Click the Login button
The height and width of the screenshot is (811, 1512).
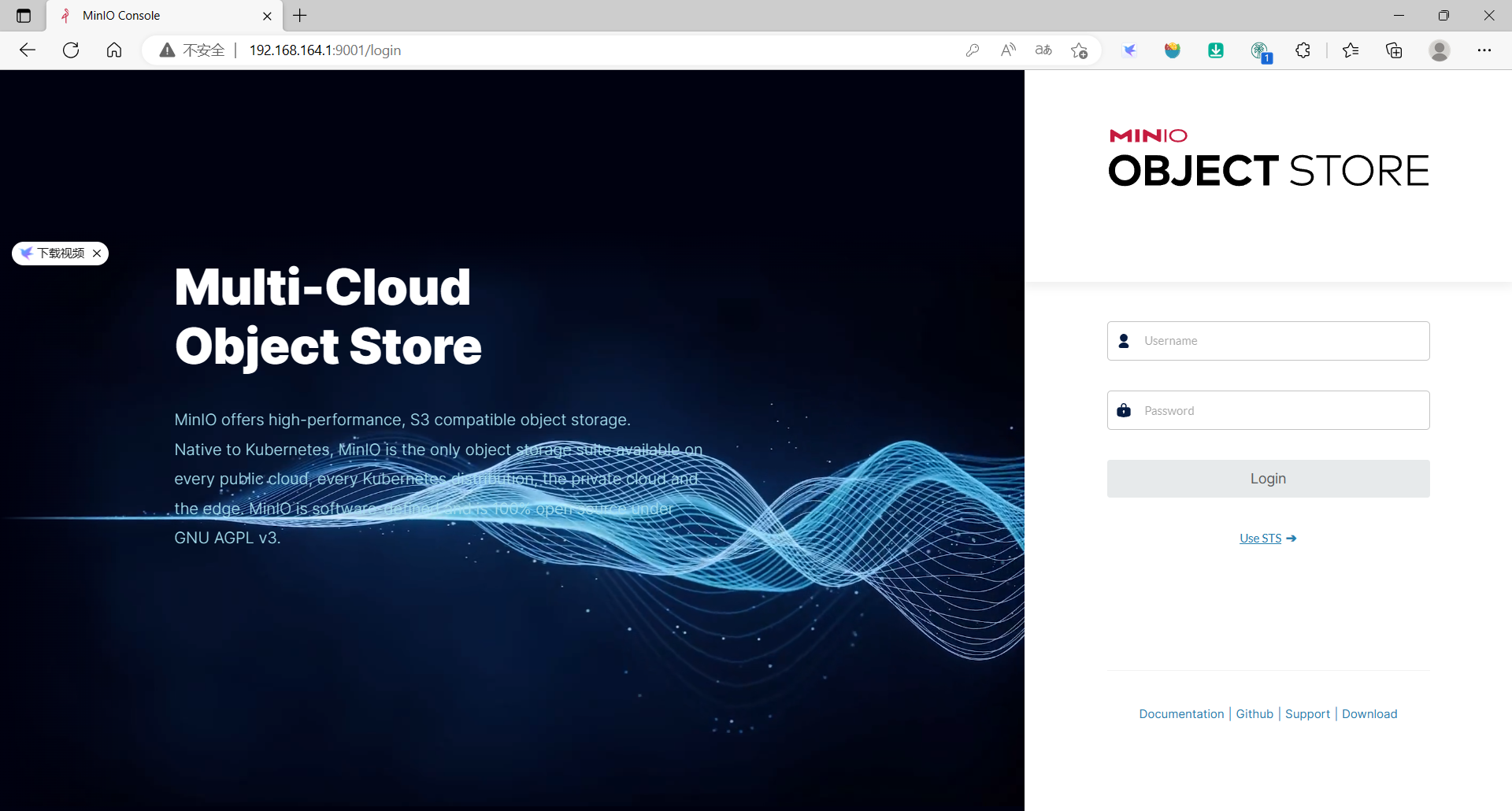click(1268, 479)
